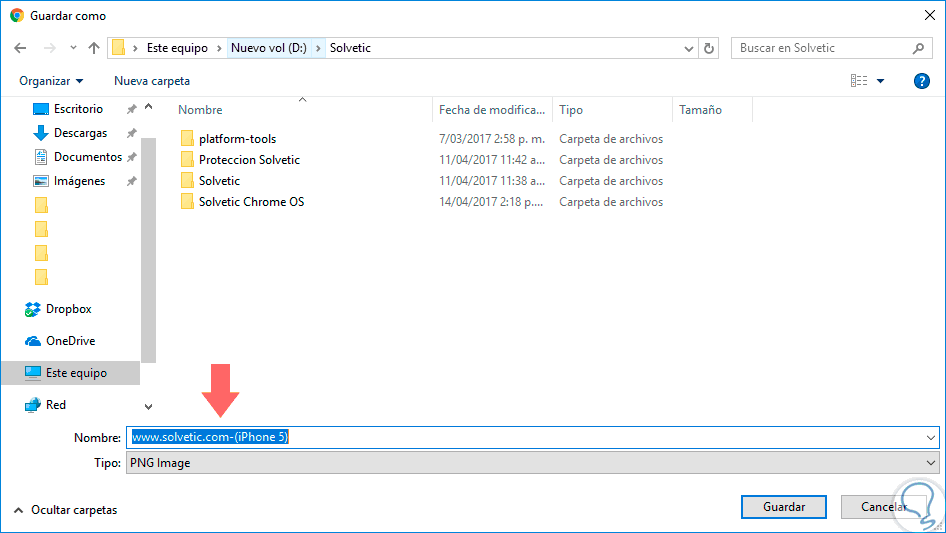Open recent locations chevron beside navigation arrows
The width and height of the screenshot is (946, 533).
pos(73,48)
